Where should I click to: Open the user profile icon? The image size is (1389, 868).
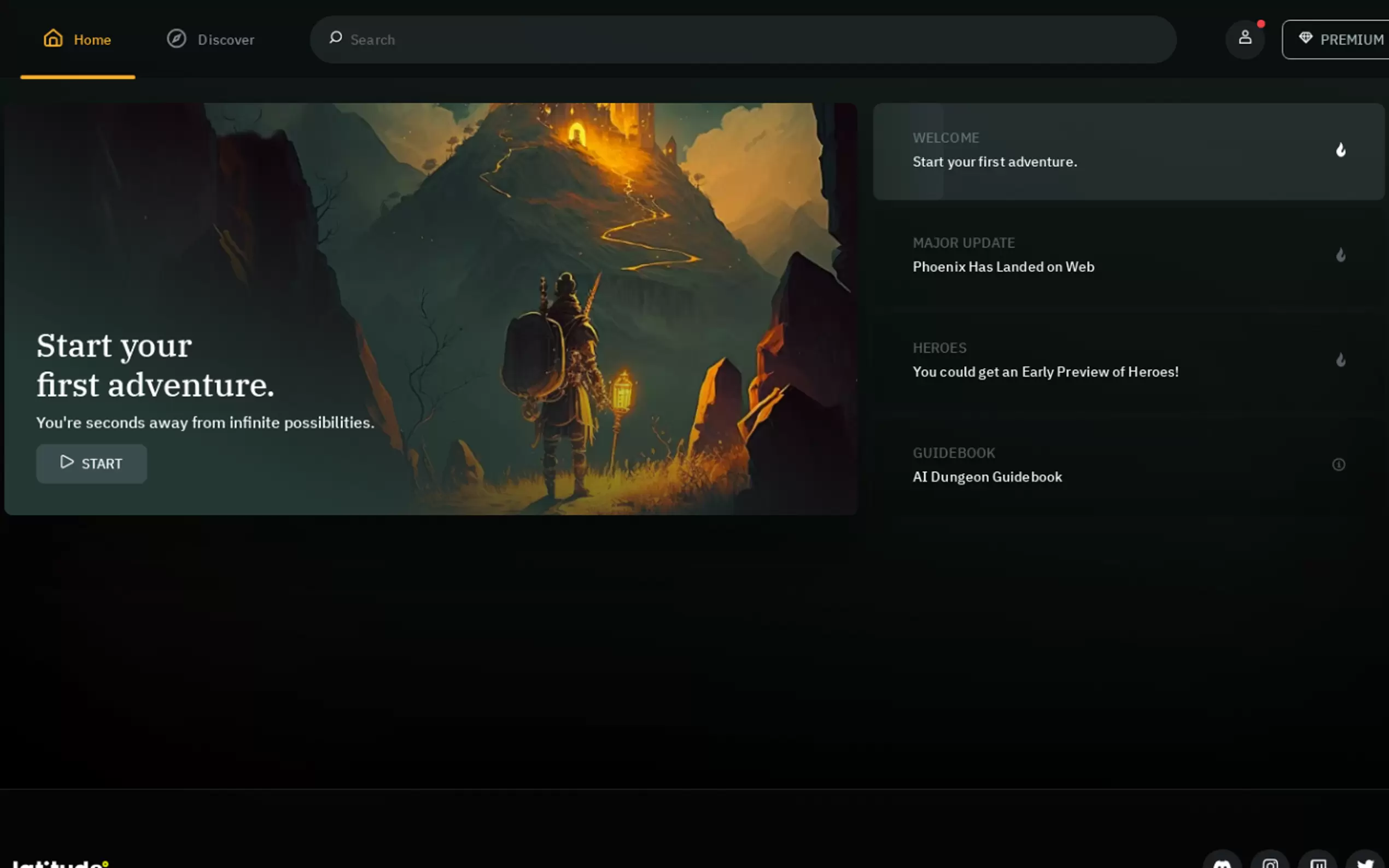[x=1244, y=38]
